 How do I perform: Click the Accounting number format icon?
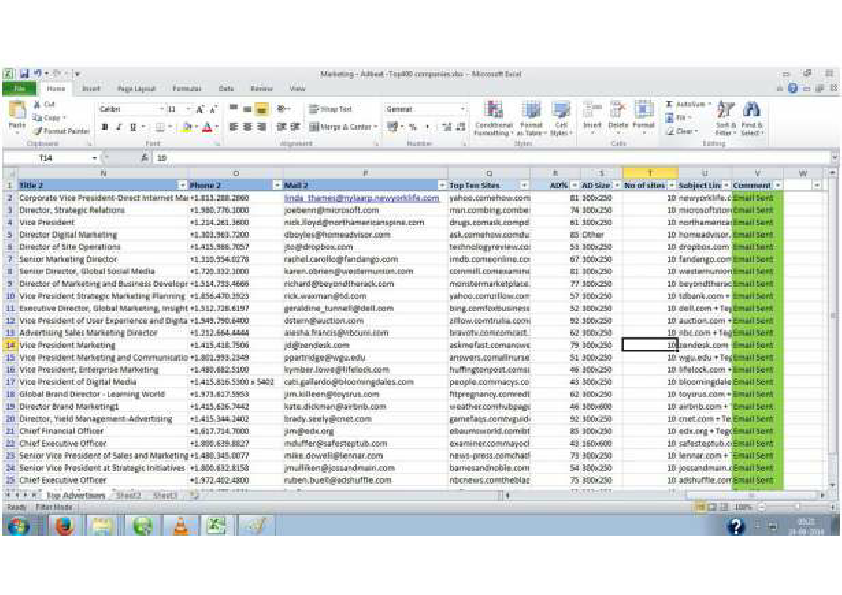pyautogui.click(x=393, y=127)
